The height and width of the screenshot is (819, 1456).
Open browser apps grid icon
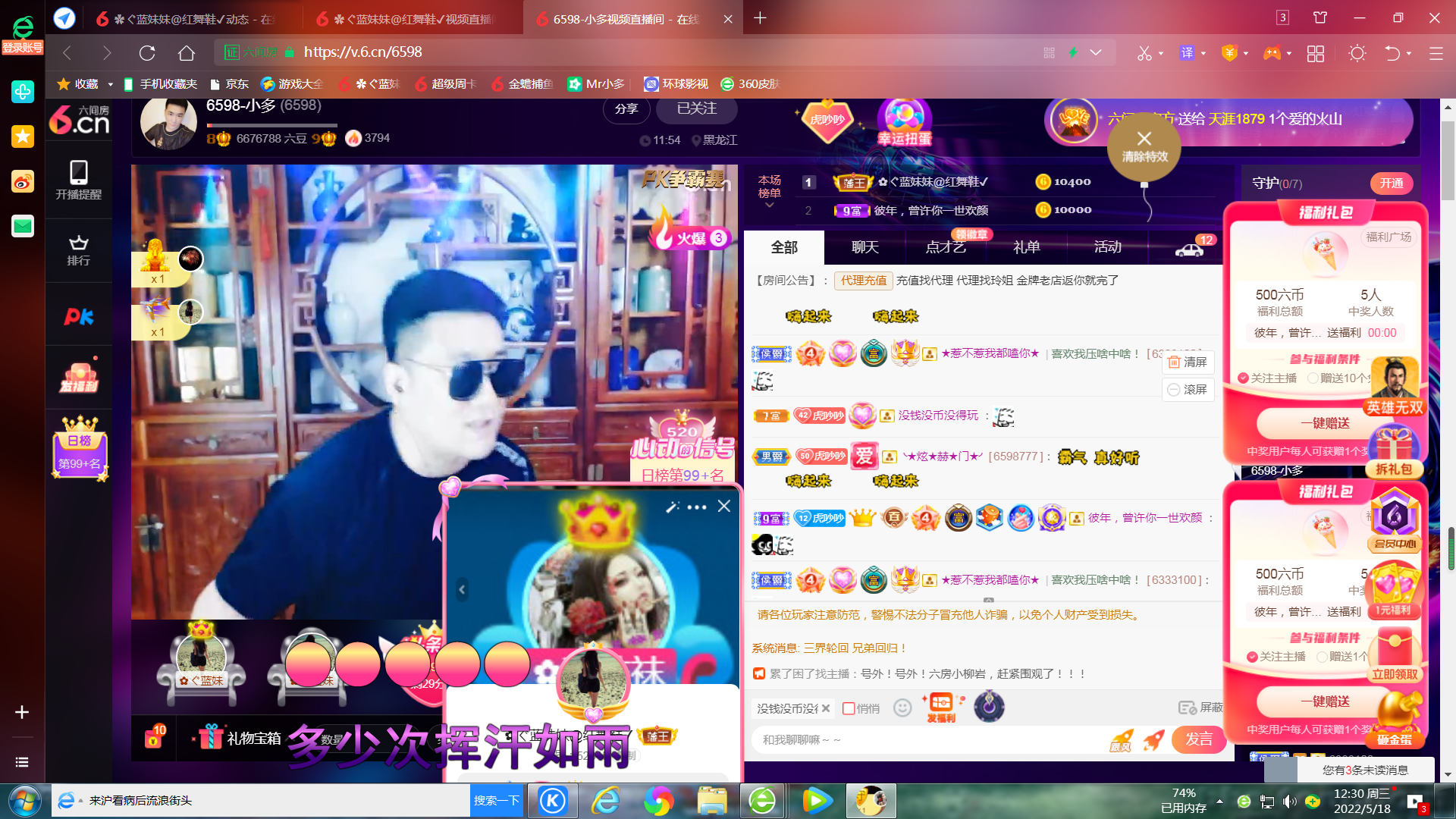(x=1316, y=53)
